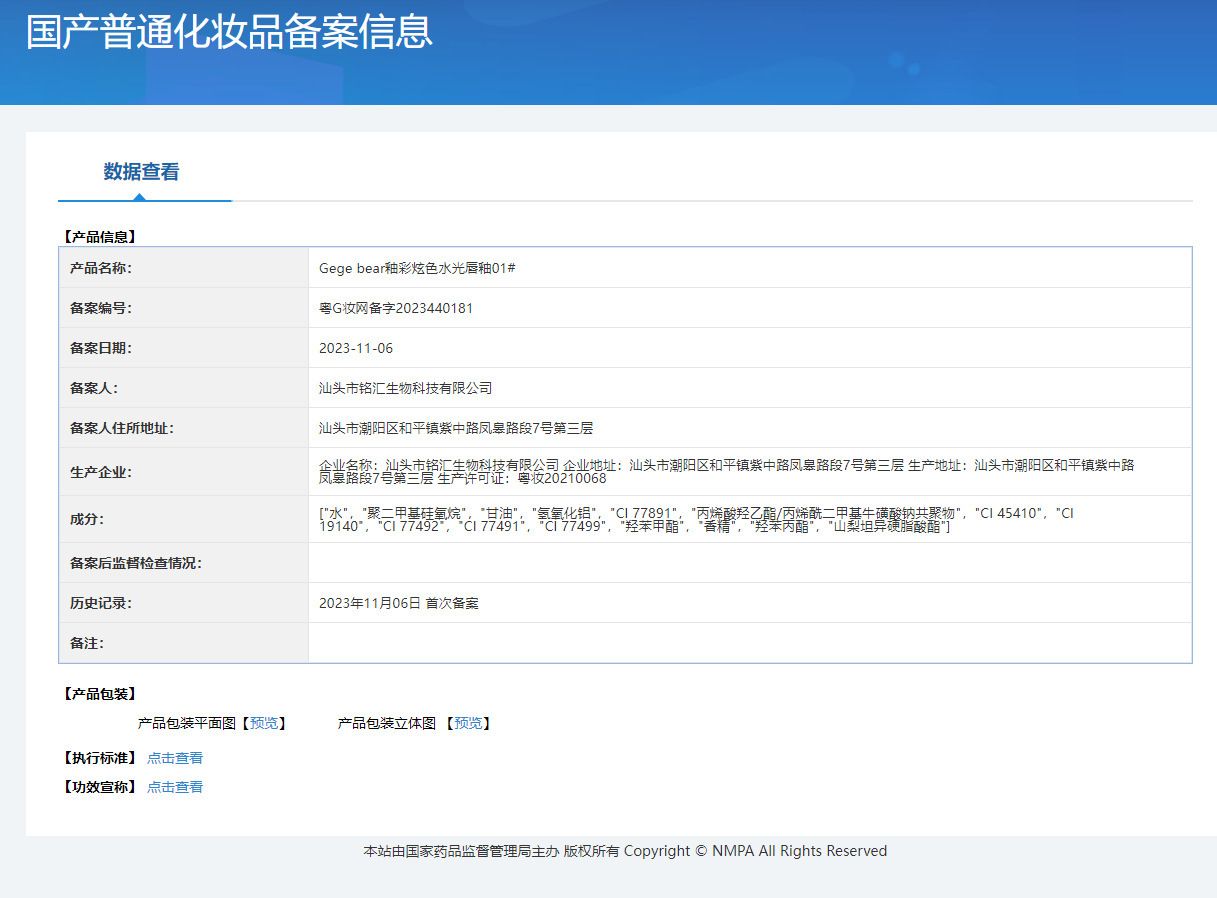1217x898 pixels.
Task: Click the 备案编号 value 粤G妆网备字2023440181
Action: pos(396,308)
